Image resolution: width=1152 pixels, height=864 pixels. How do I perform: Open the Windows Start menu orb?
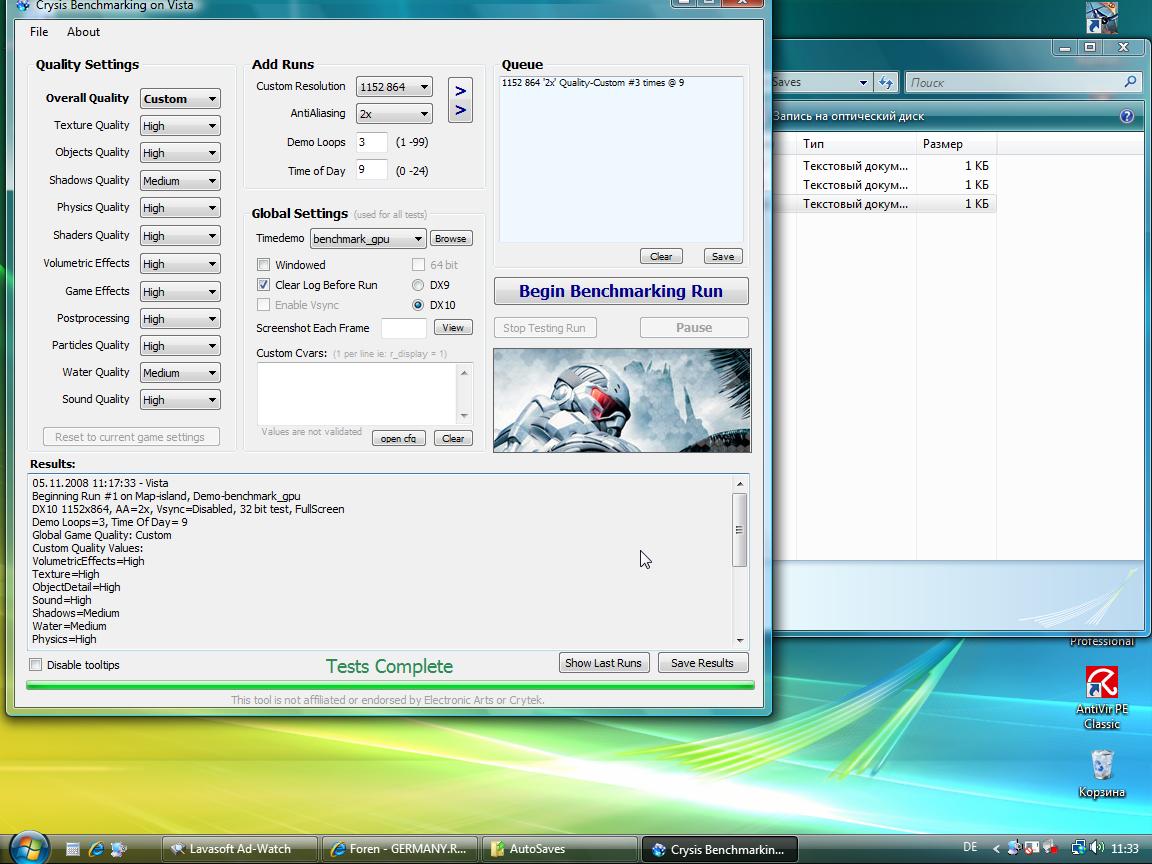click(29, 849)
